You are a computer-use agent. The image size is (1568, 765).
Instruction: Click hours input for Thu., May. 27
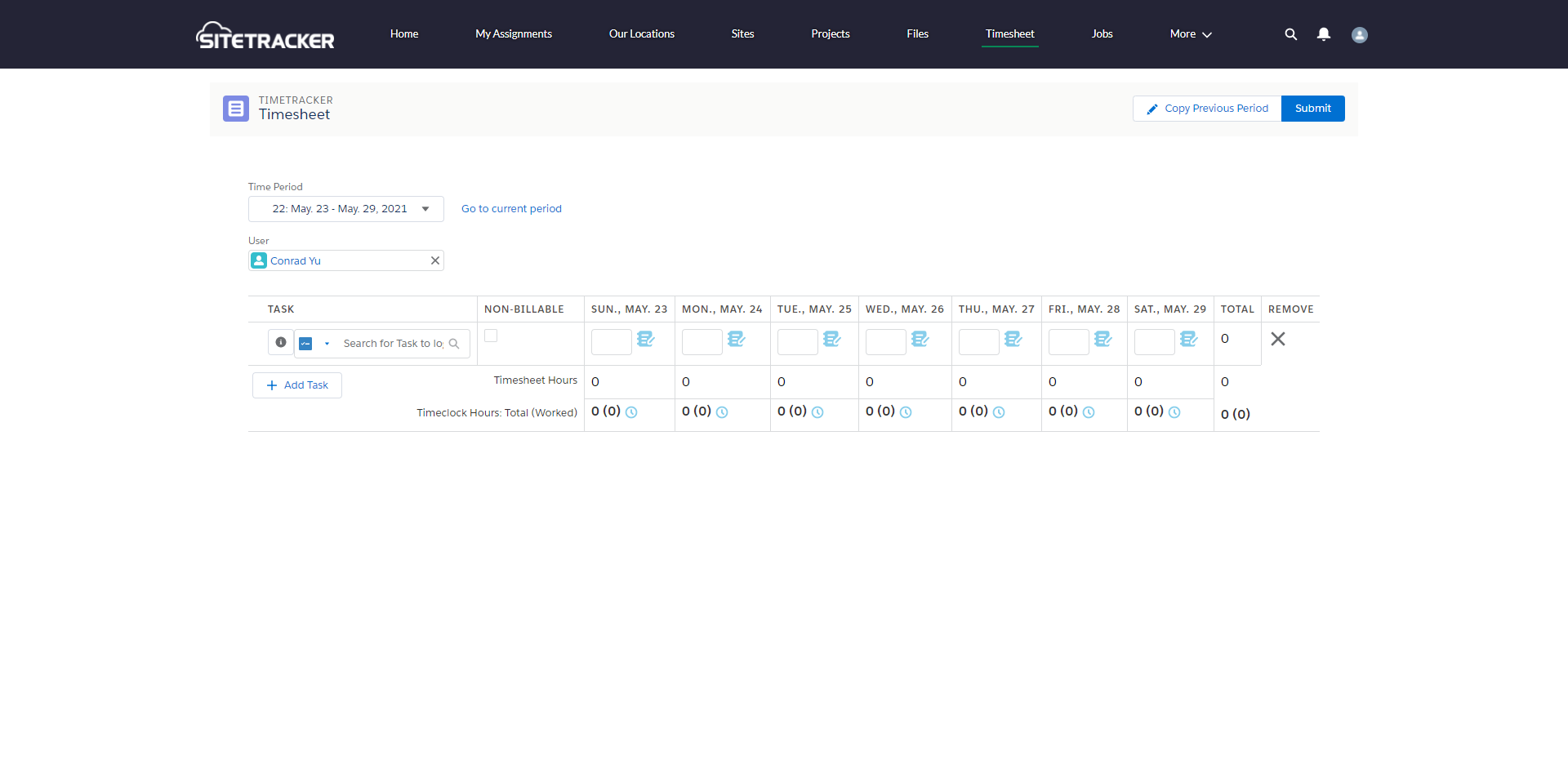coord(979,342)
